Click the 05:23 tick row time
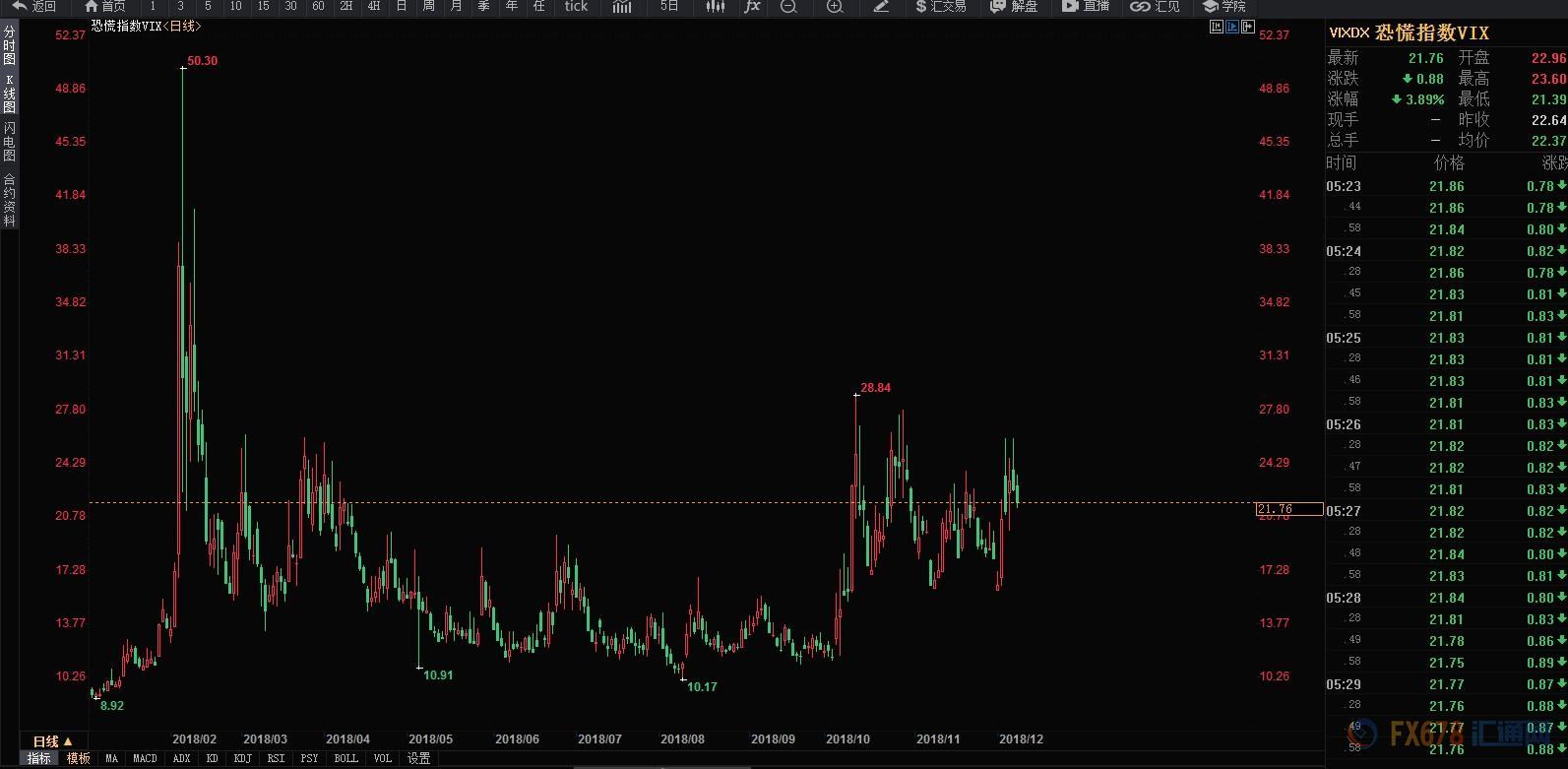The width and height of the screenshot is (1568, 769). point(1344,186)
